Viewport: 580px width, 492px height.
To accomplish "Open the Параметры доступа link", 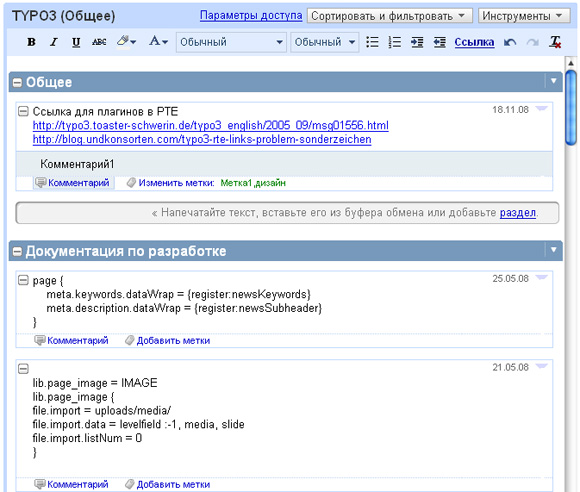I will pos(251,16).
